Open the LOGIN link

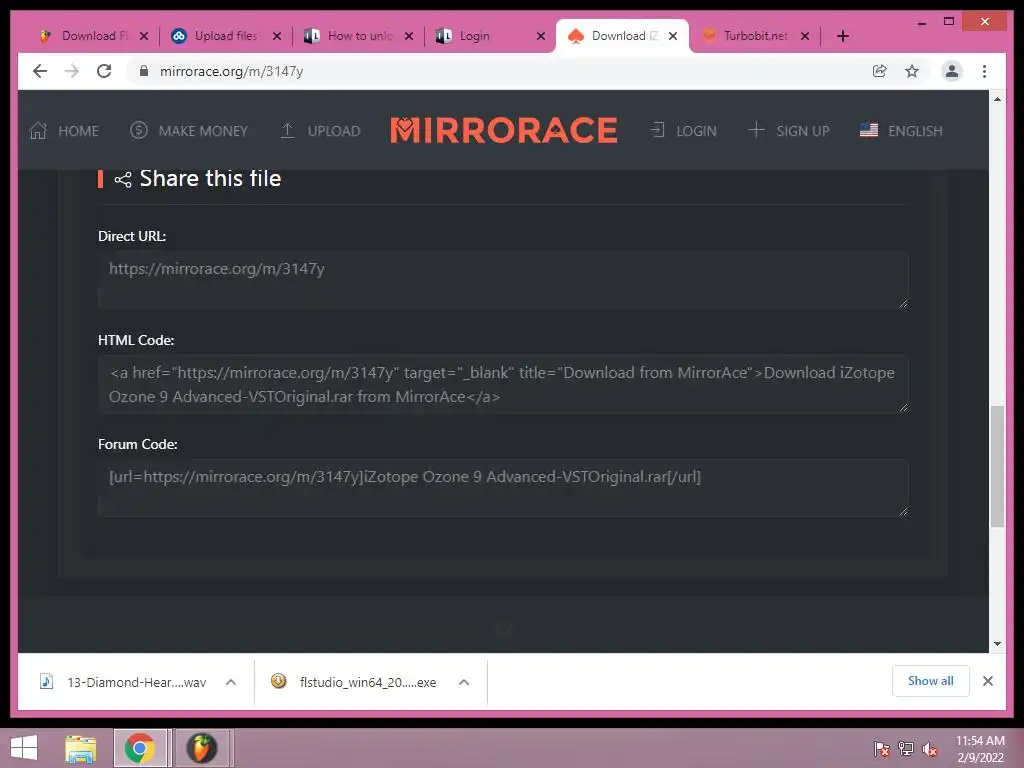pyautogui.click(x=683, y=131)
